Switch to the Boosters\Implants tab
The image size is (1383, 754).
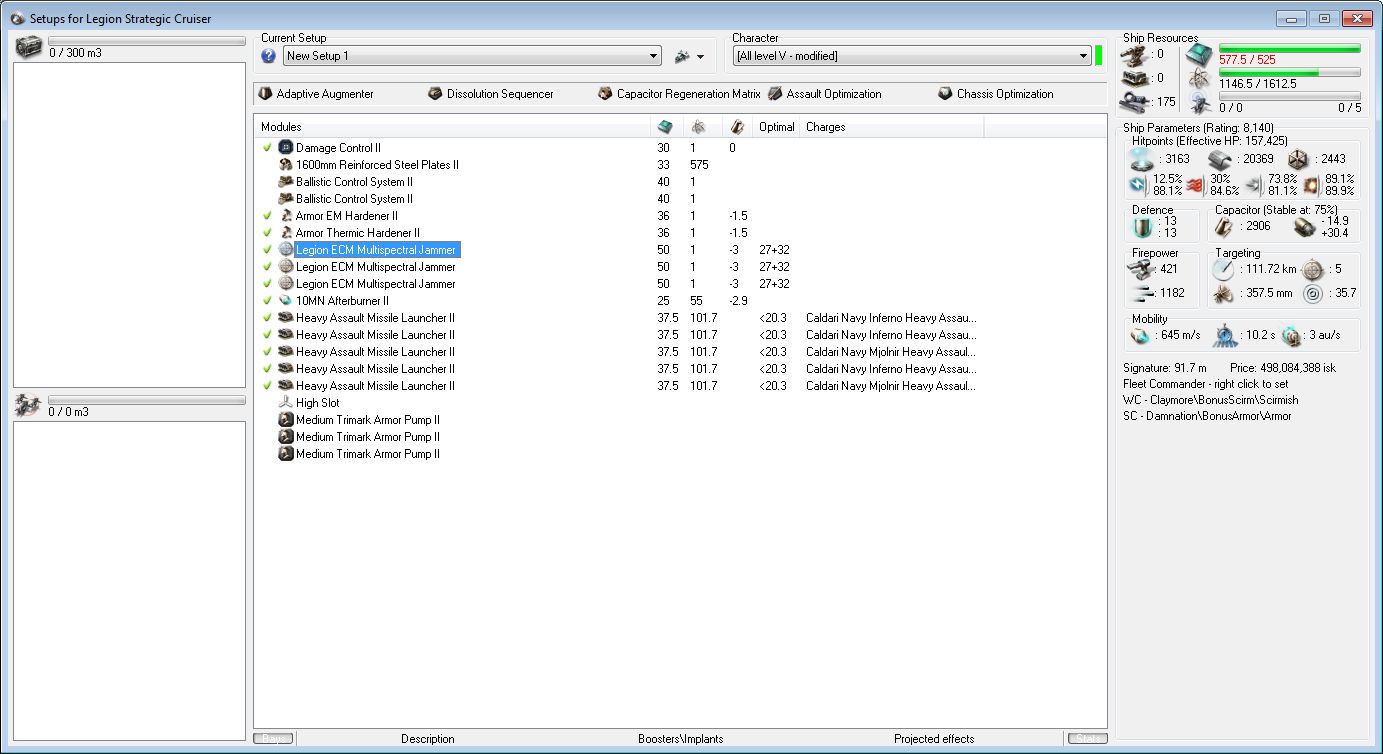[x=681, y=739]
